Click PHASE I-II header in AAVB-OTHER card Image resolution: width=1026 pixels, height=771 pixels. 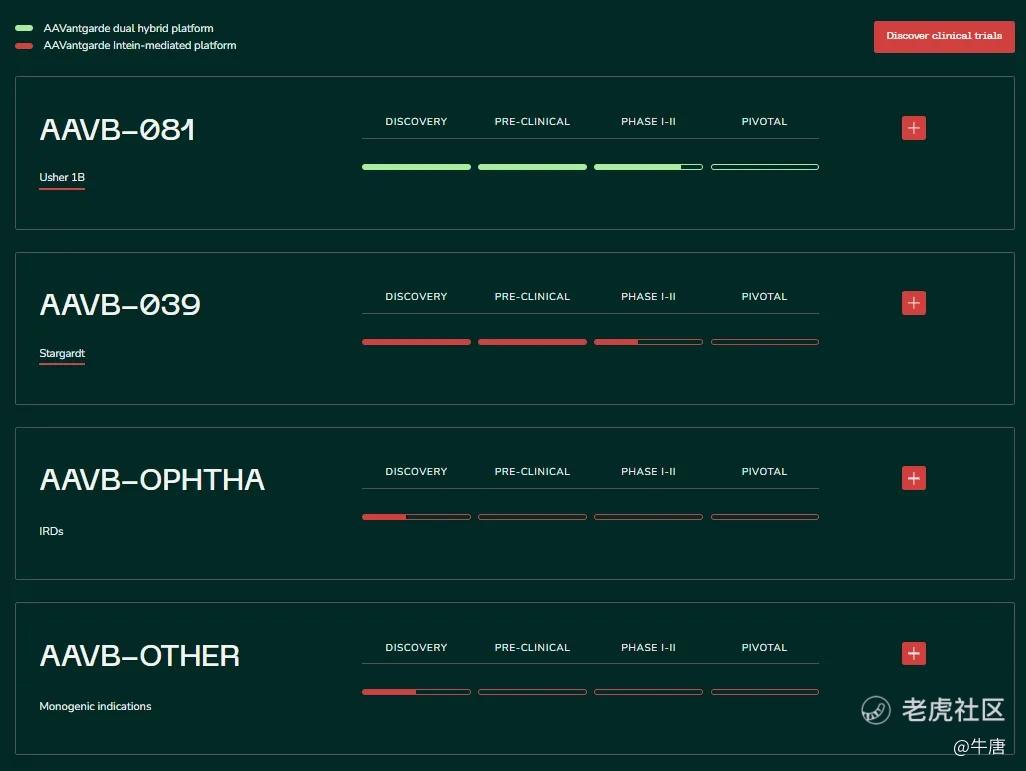tap(648, 647)
